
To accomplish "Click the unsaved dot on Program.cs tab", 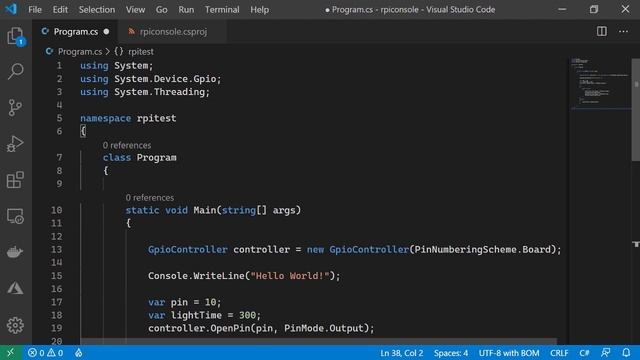I will pyautogui.click(x=107, y=31).
